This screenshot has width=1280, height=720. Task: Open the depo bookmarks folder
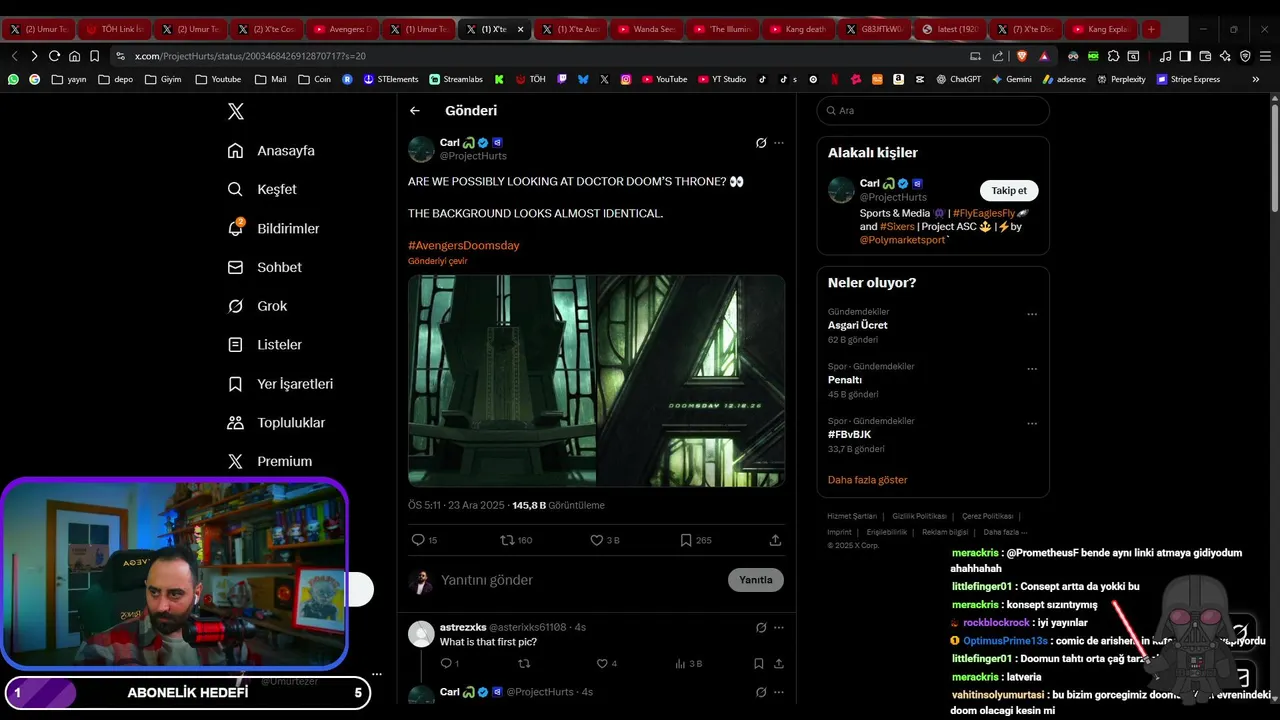116,79
